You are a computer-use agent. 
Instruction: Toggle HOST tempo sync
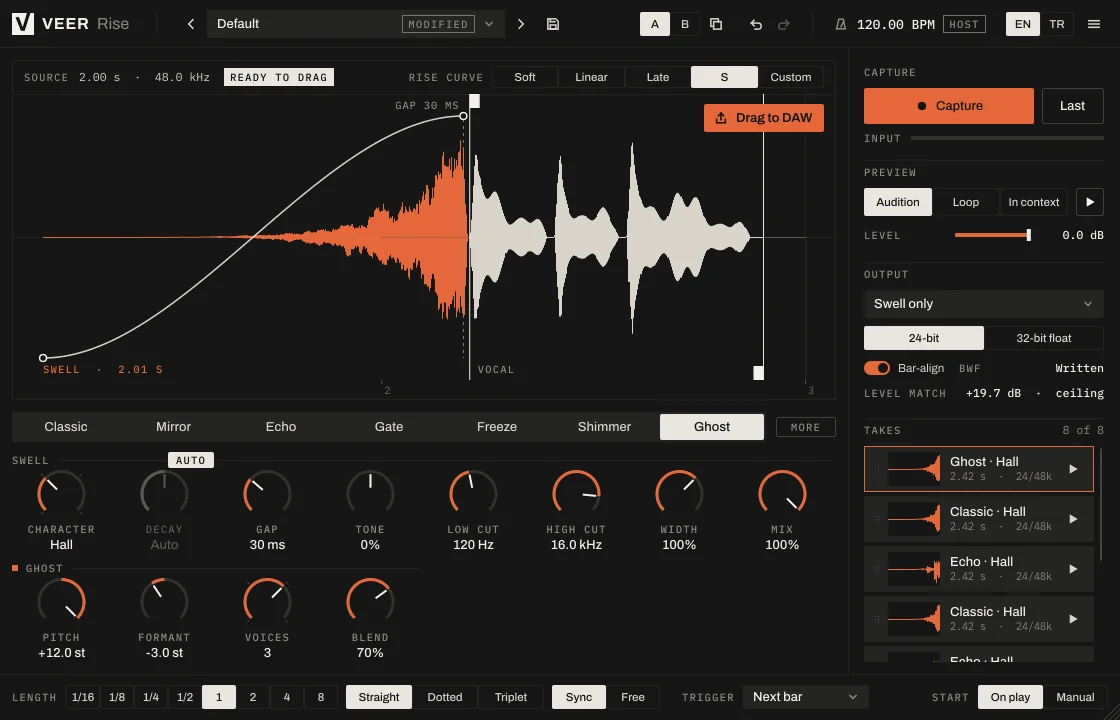pos(964,24)
